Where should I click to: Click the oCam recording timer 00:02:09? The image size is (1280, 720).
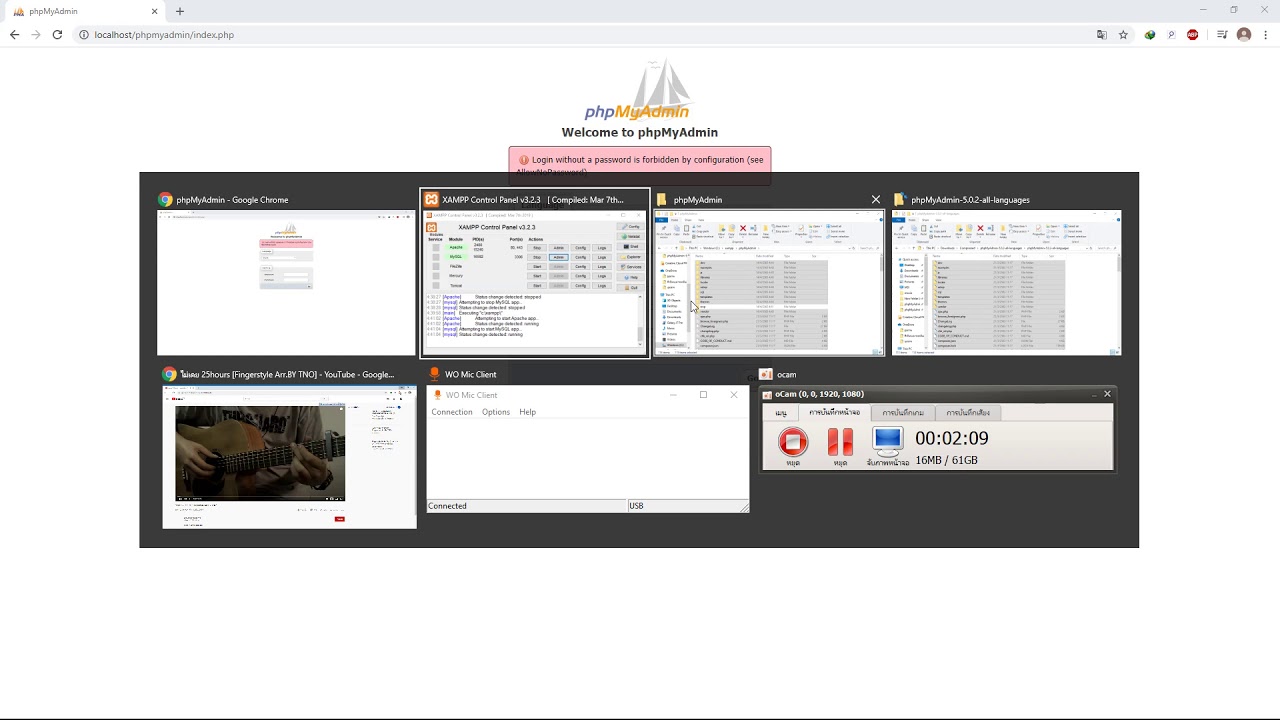coord(951,438)
